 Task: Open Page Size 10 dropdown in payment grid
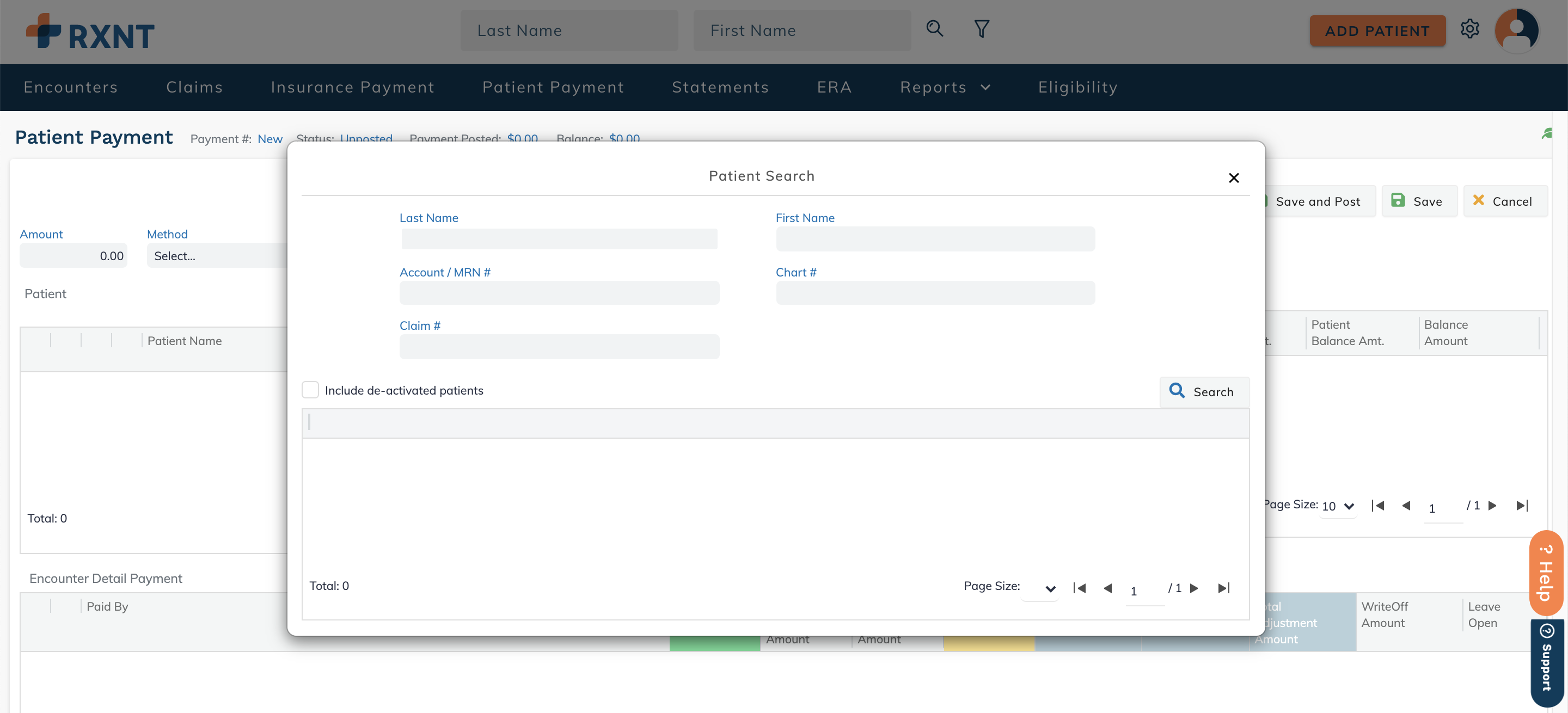coord(1338,506)
